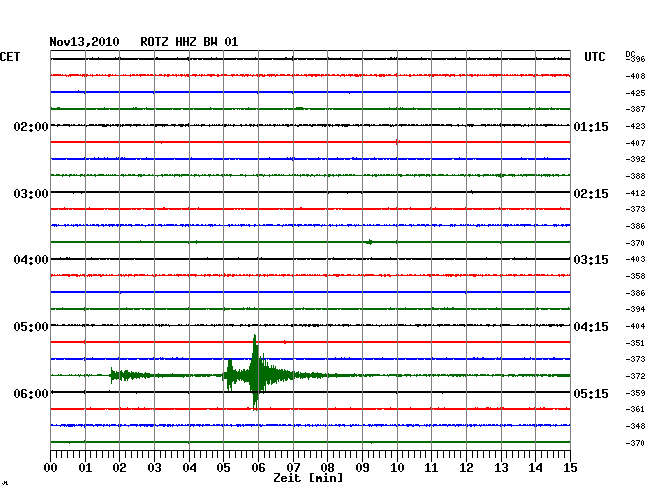Click the 04:15 UTC time label
Screen dimensions: 650x494
[x=591, y=327]
